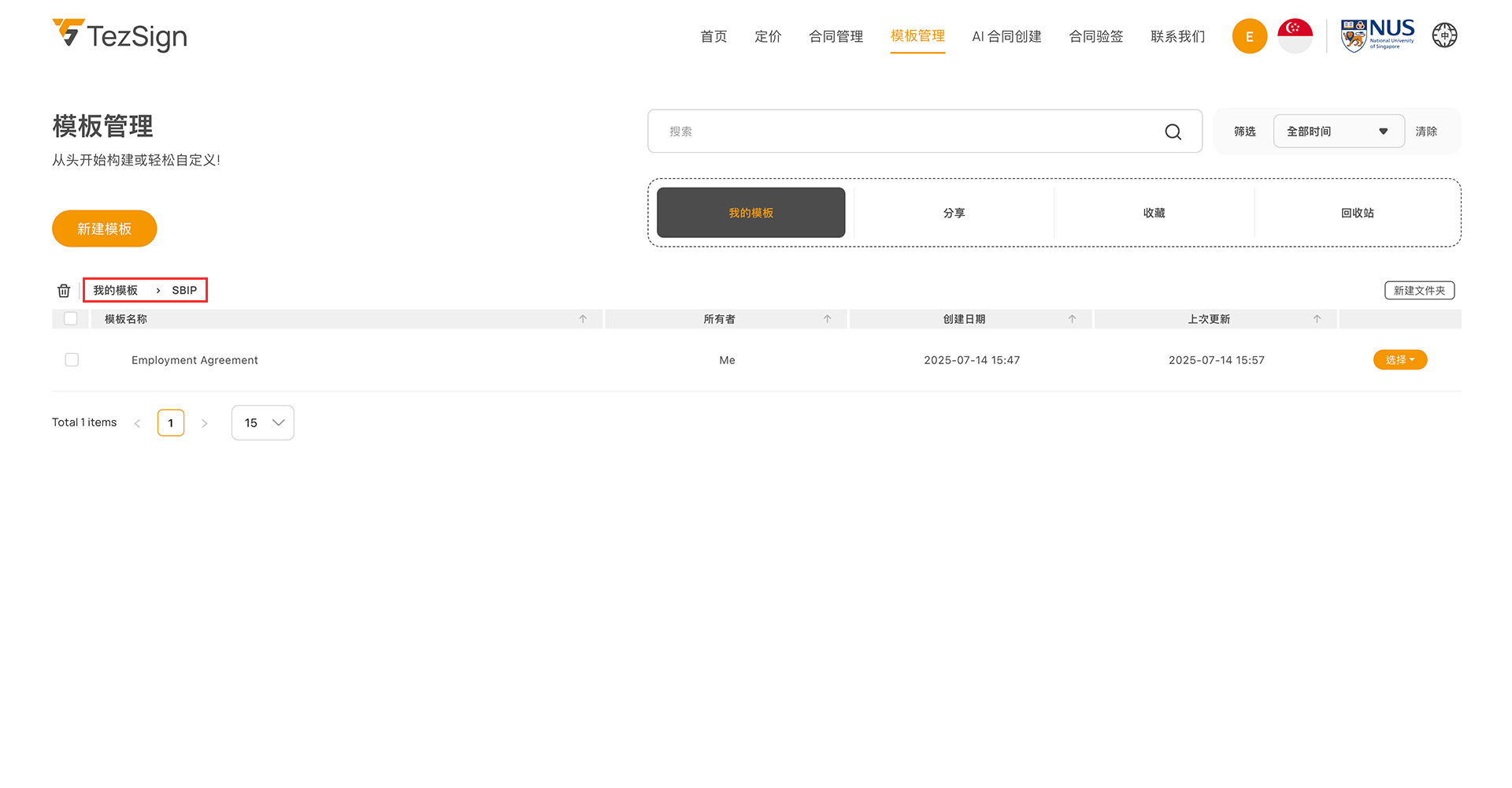Viewport: 1512px width, 788px height.
Task: Click the Singapore flag icon
Action: pyautogui.click(x=1295, y=36)
